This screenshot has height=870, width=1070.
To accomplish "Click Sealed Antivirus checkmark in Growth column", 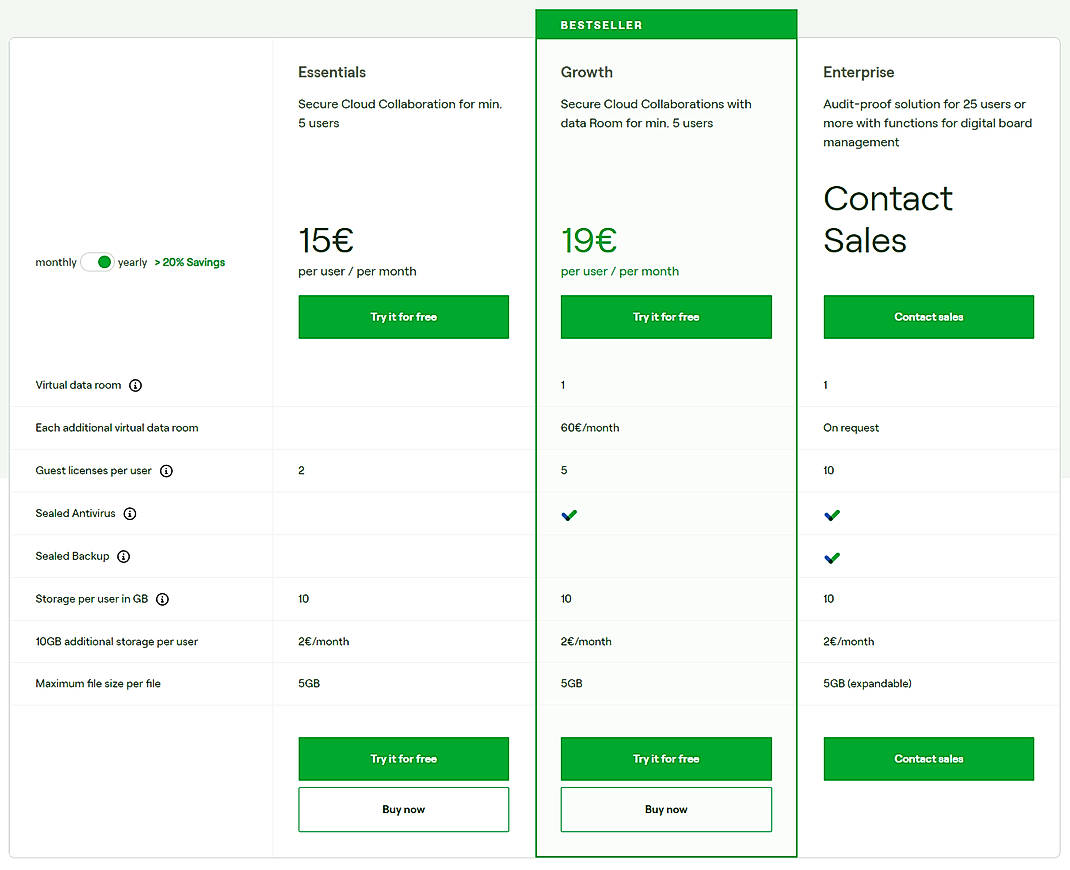I will pos(569,515).
